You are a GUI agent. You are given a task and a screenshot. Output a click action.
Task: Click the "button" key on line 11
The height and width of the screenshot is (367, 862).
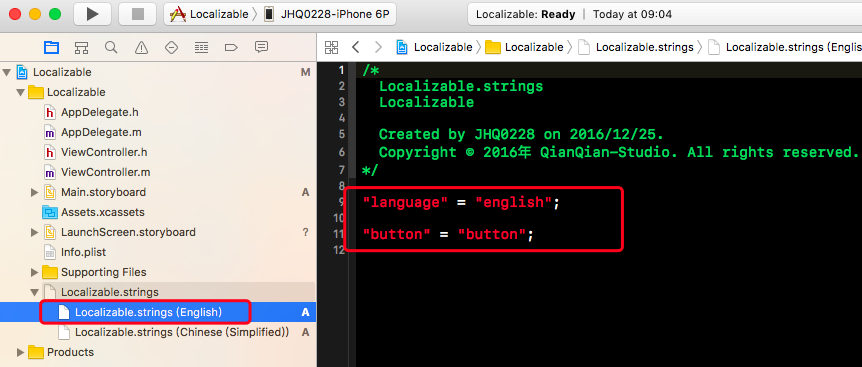click(x=396, y=235)
